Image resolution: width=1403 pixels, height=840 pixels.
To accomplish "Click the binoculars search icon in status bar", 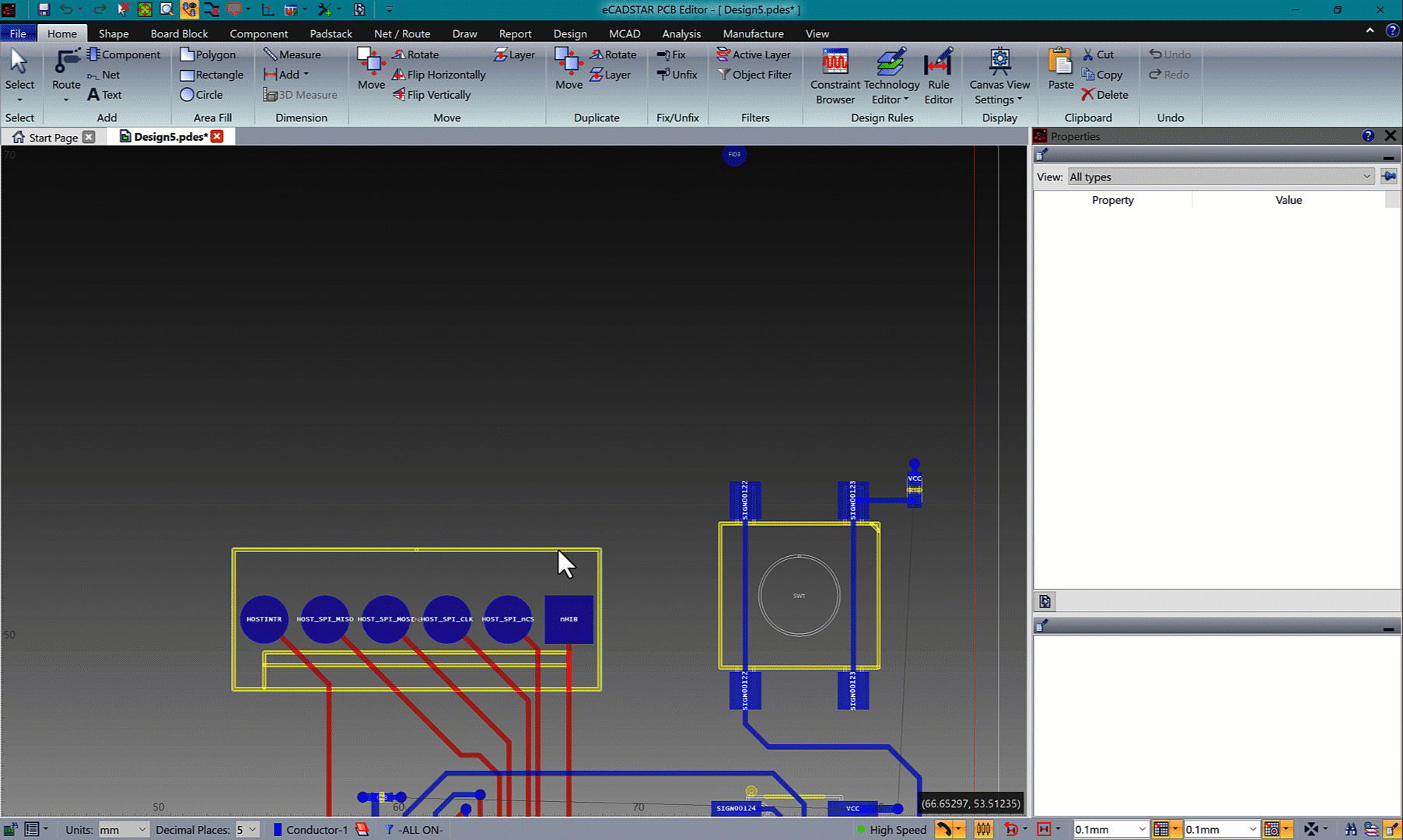I will click(1351, 830).
